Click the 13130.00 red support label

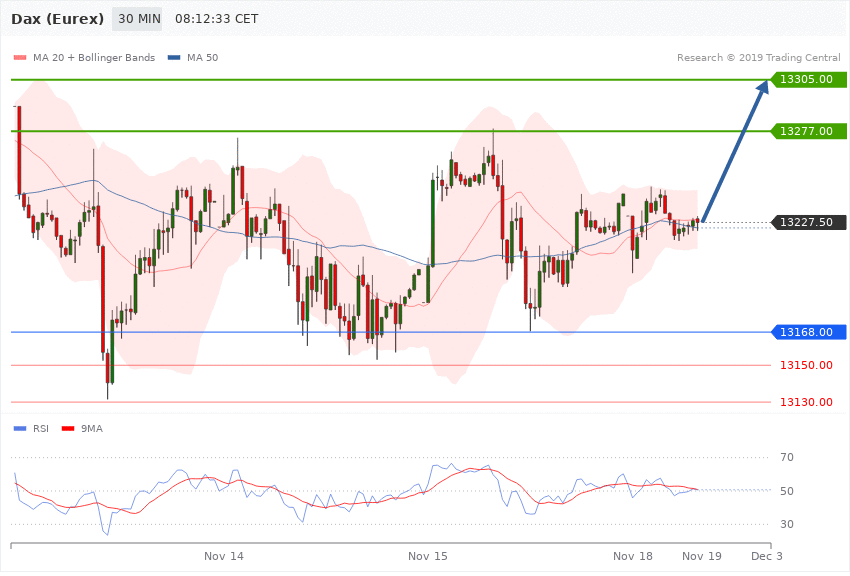pyautogui.click(x=806, y=402)
